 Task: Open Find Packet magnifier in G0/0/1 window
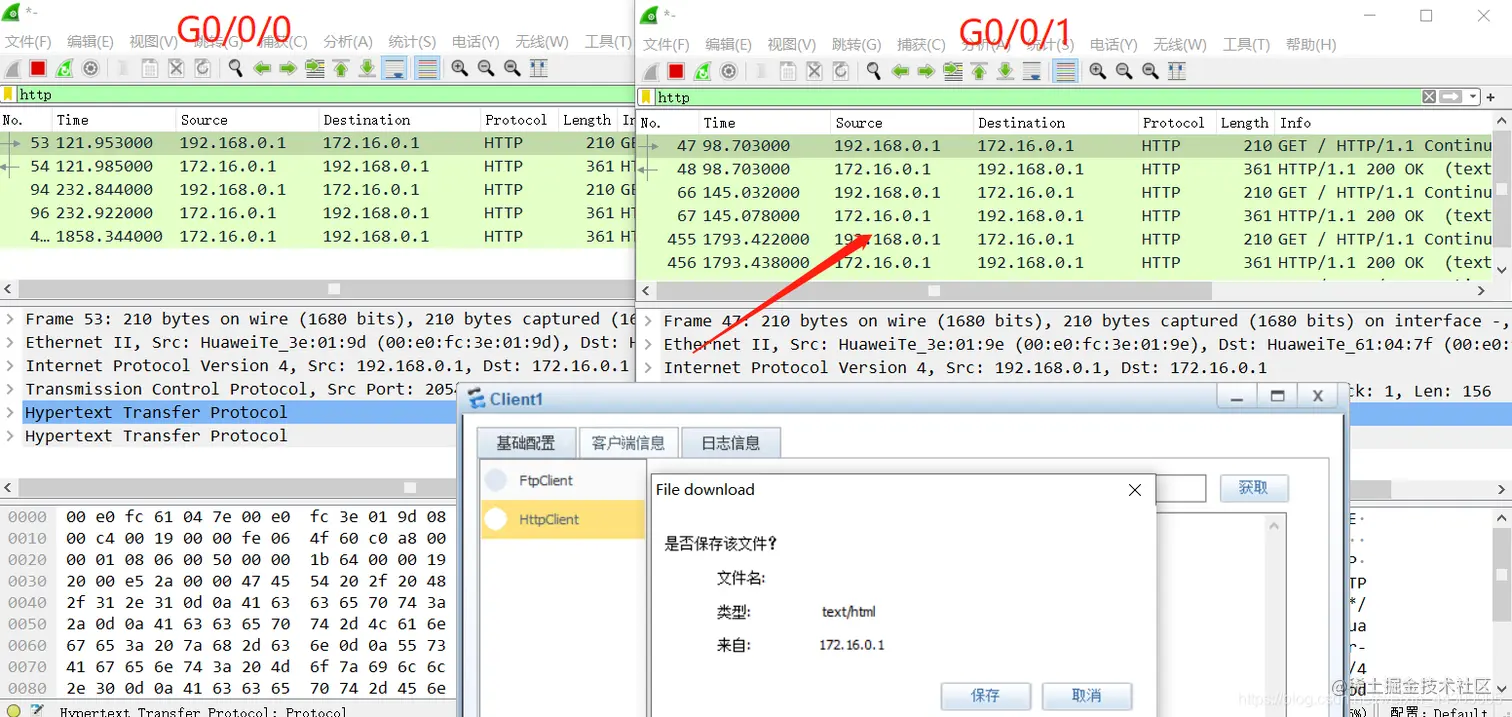click(x=874, y=71)
